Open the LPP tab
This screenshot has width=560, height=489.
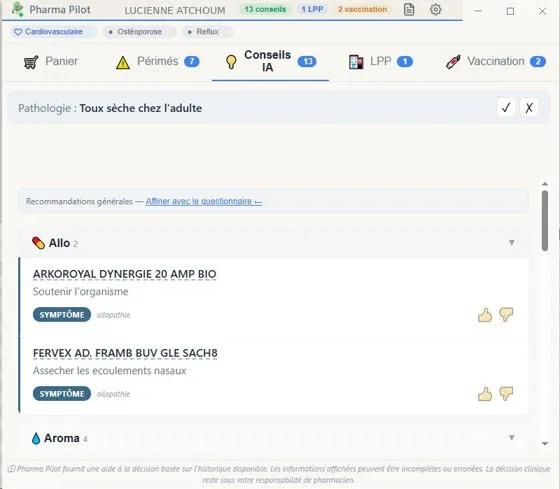[381, 62]
